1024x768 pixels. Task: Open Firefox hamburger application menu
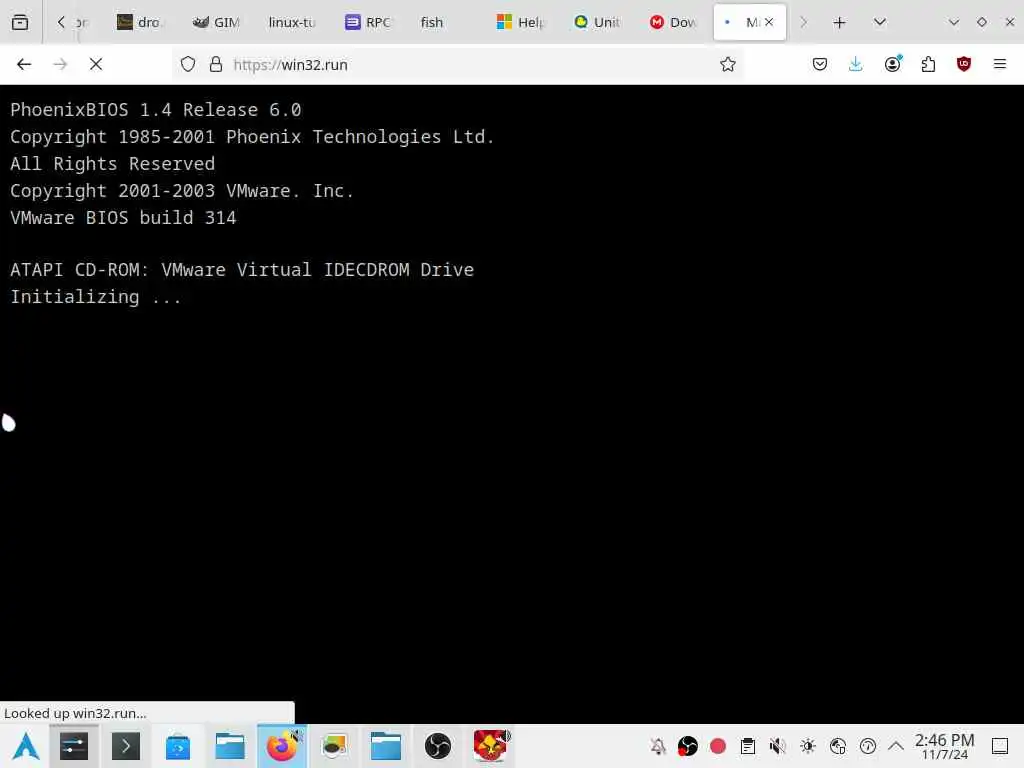coord(1000,64)
